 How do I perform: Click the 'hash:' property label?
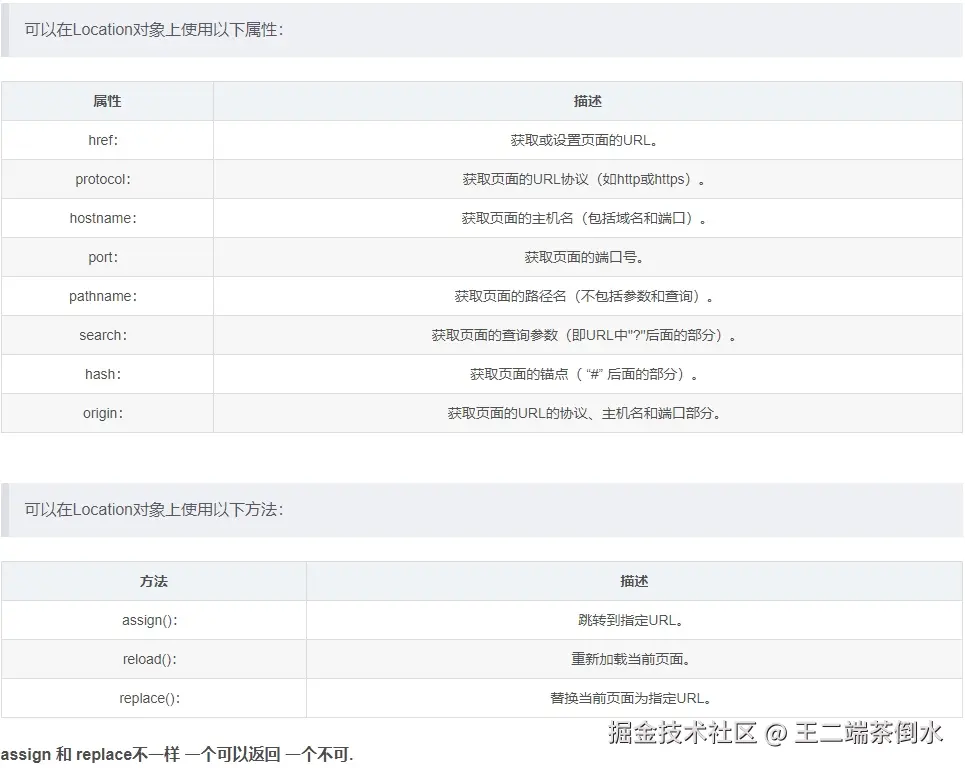[103, 374]
